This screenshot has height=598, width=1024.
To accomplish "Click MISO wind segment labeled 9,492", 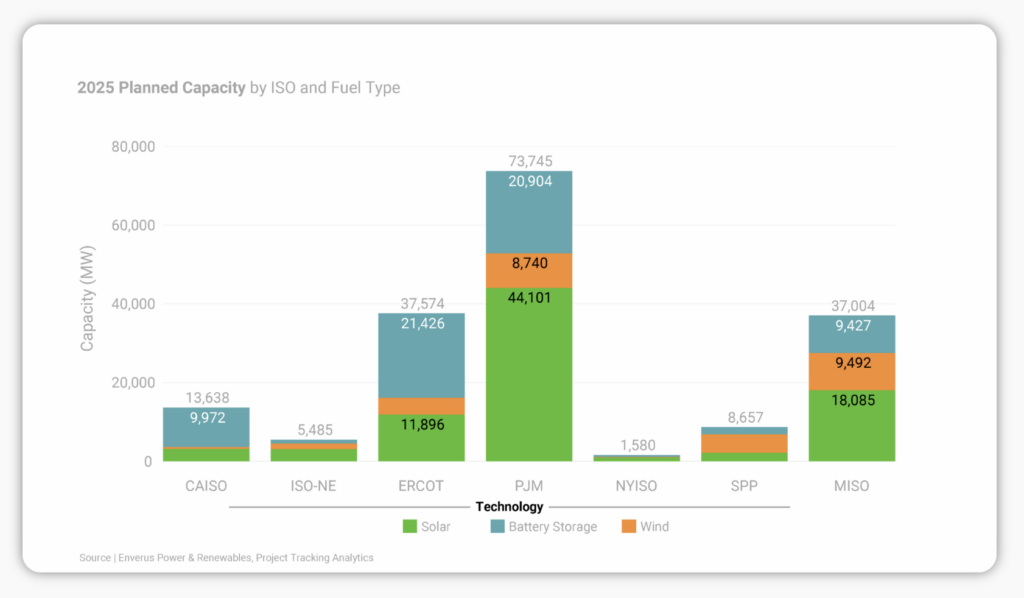I will coord(852,371).
